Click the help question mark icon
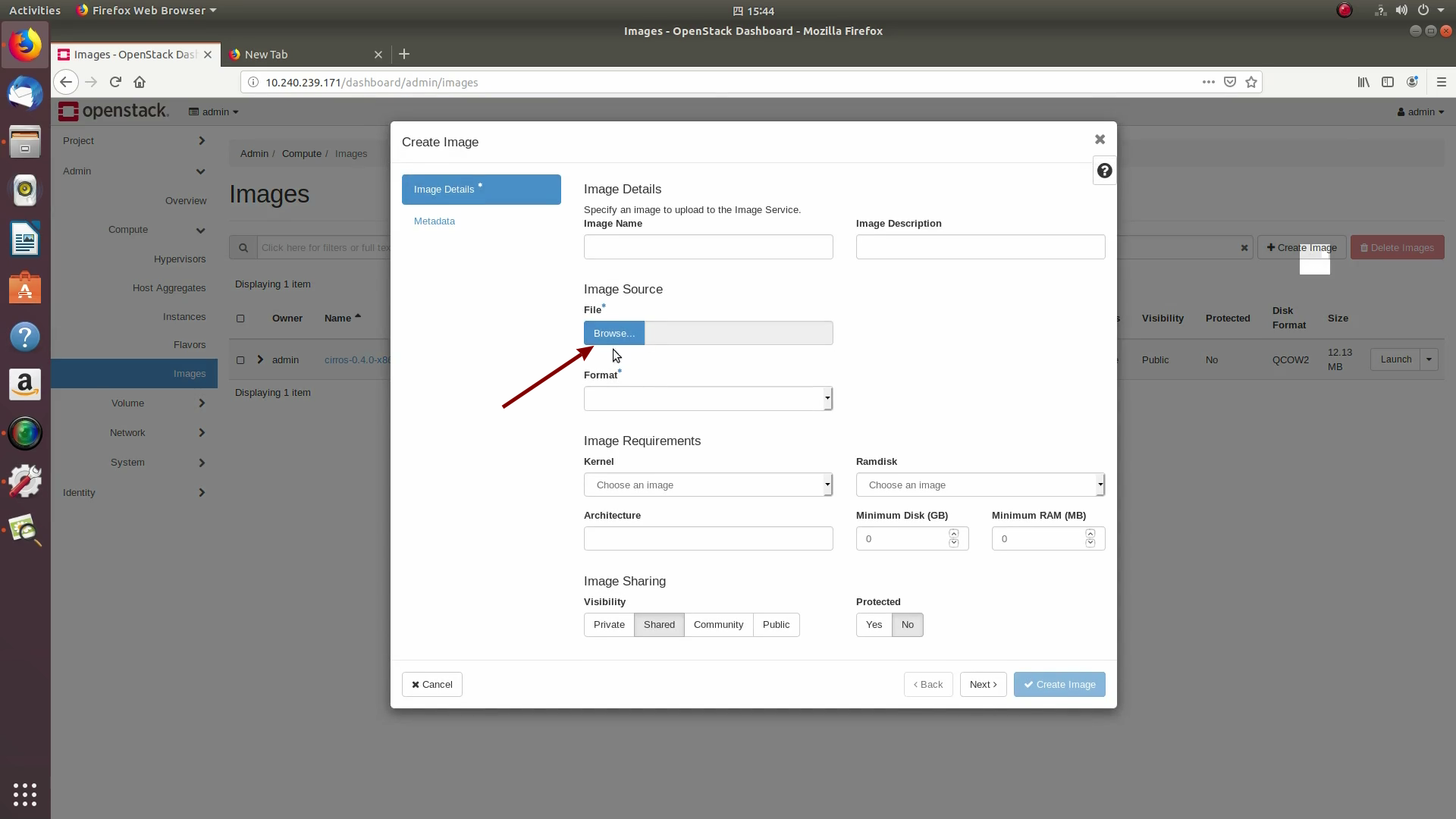Viewport: 1456px width, 819px height. point(1104,171)
